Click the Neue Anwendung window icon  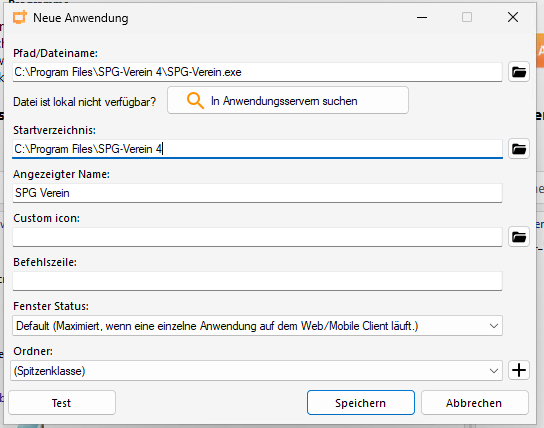coord(20,17)
